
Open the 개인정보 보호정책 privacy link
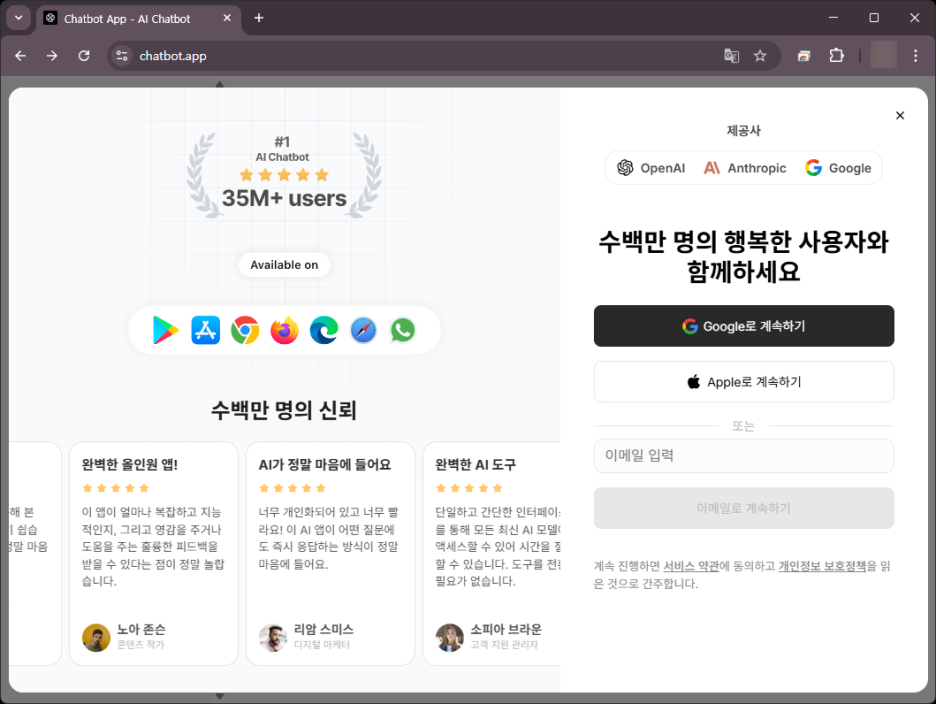tap(822, 566)
